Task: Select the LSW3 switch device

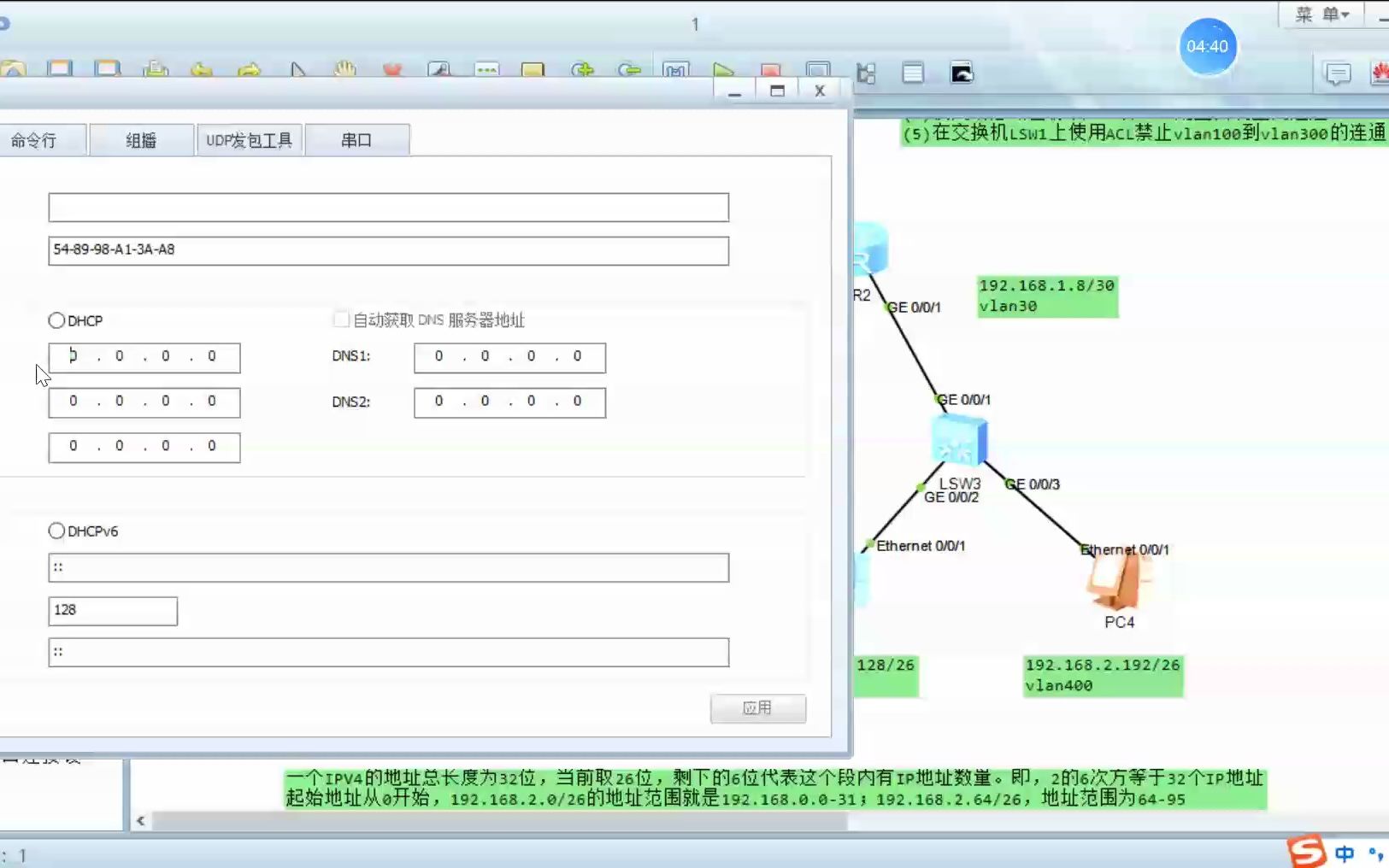Action: coord(959,441)
